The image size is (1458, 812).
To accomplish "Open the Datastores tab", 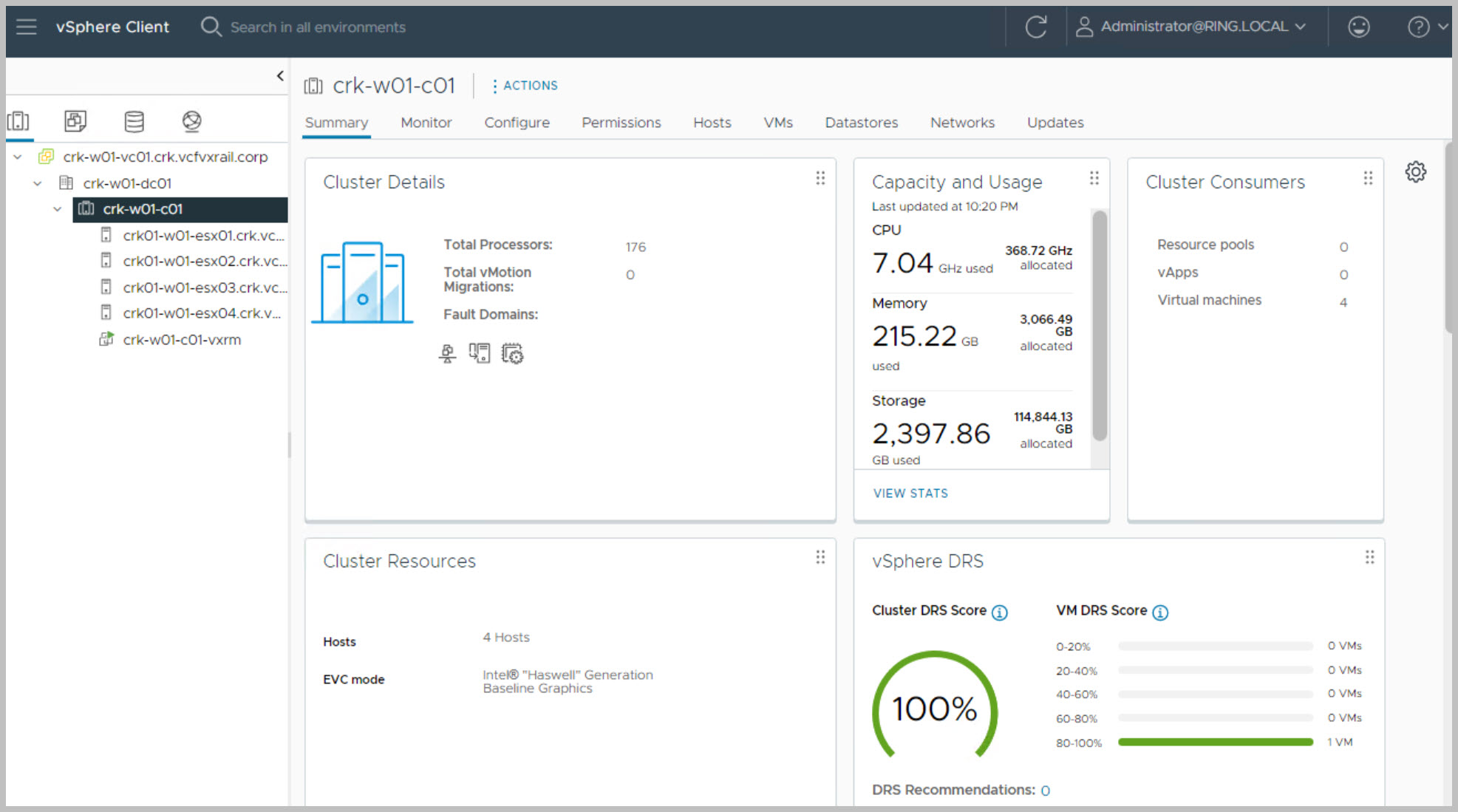I will click(x=861, y=123).
